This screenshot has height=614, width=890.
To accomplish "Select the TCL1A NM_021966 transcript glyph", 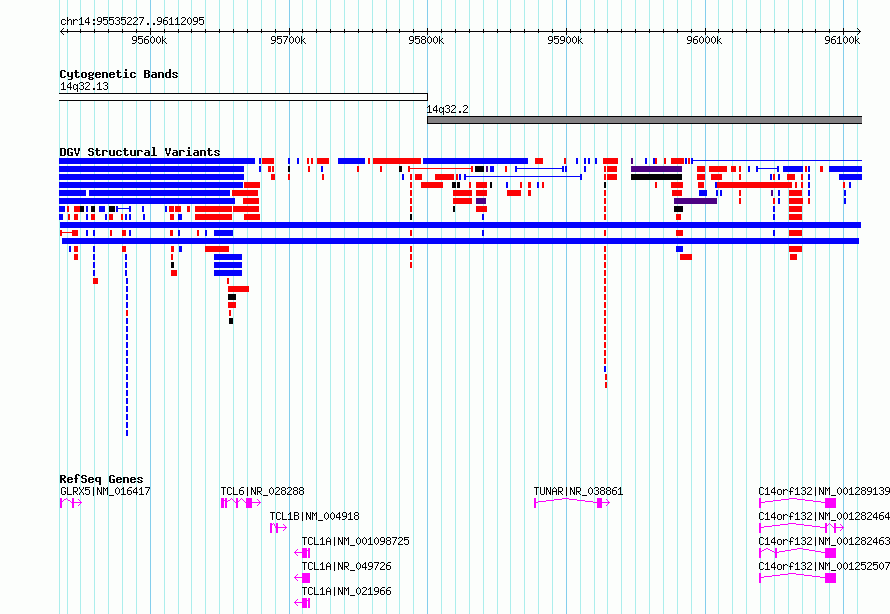I will pos(302,603).
